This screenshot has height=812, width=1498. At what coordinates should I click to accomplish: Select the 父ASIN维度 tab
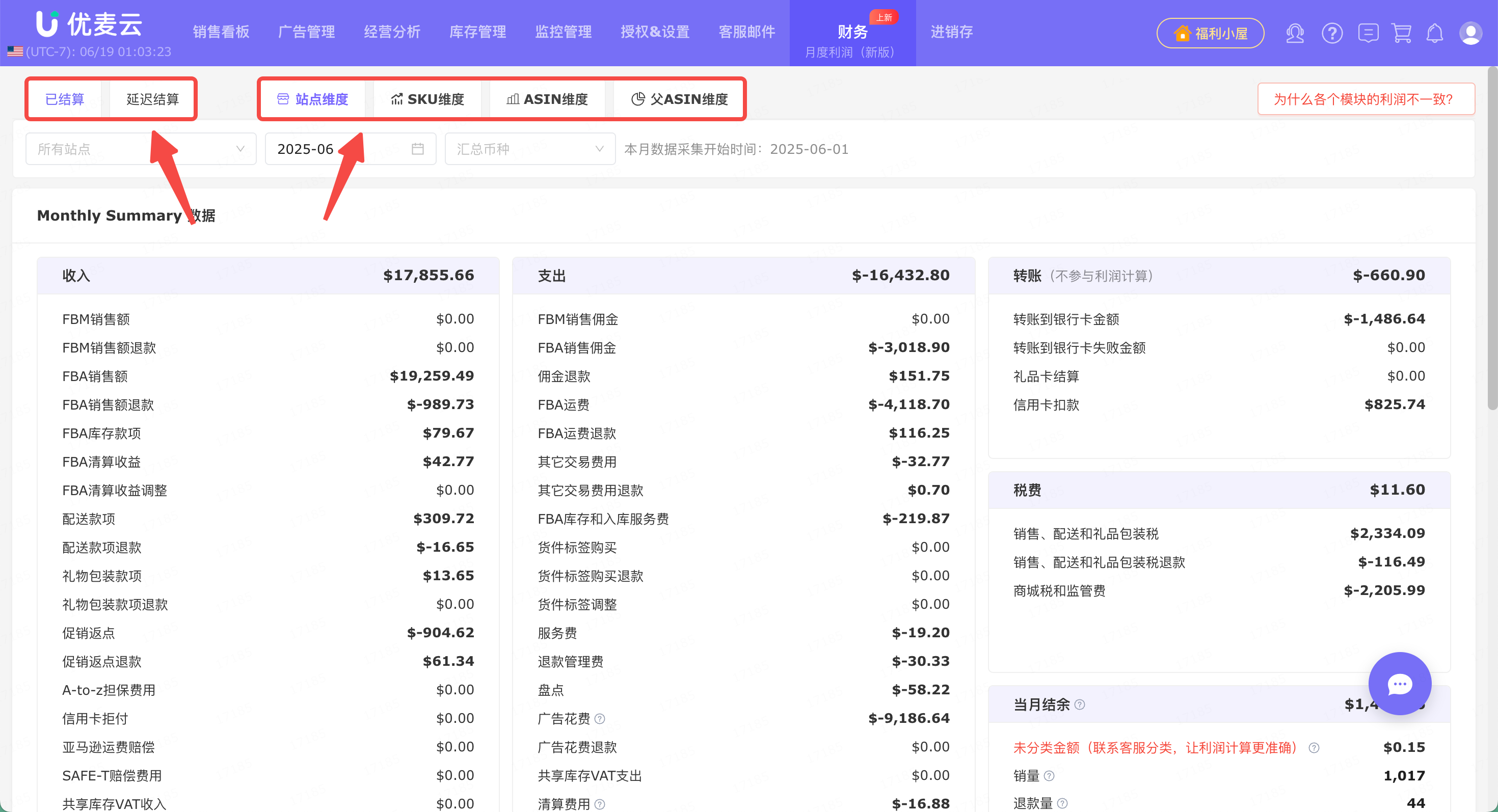tap(679, 99)
